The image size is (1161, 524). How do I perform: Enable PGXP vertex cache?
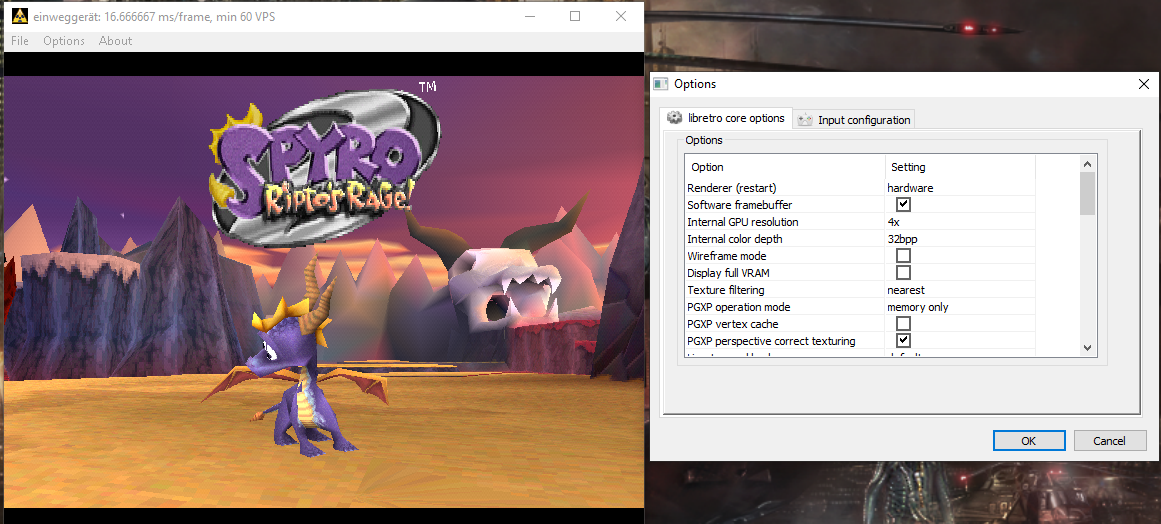[903, 324]
